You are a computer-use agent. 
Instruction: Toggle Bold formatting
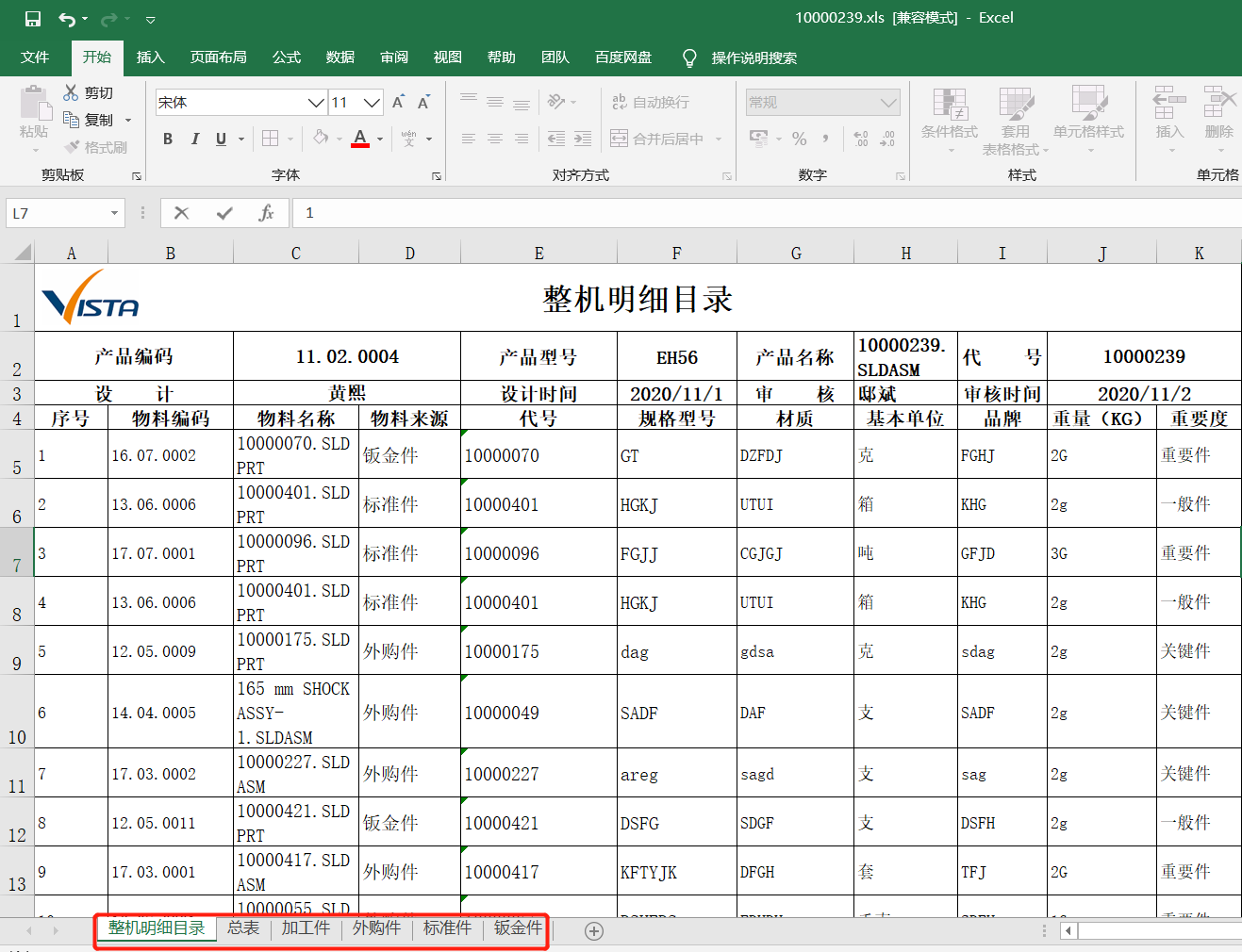(168, 139)
